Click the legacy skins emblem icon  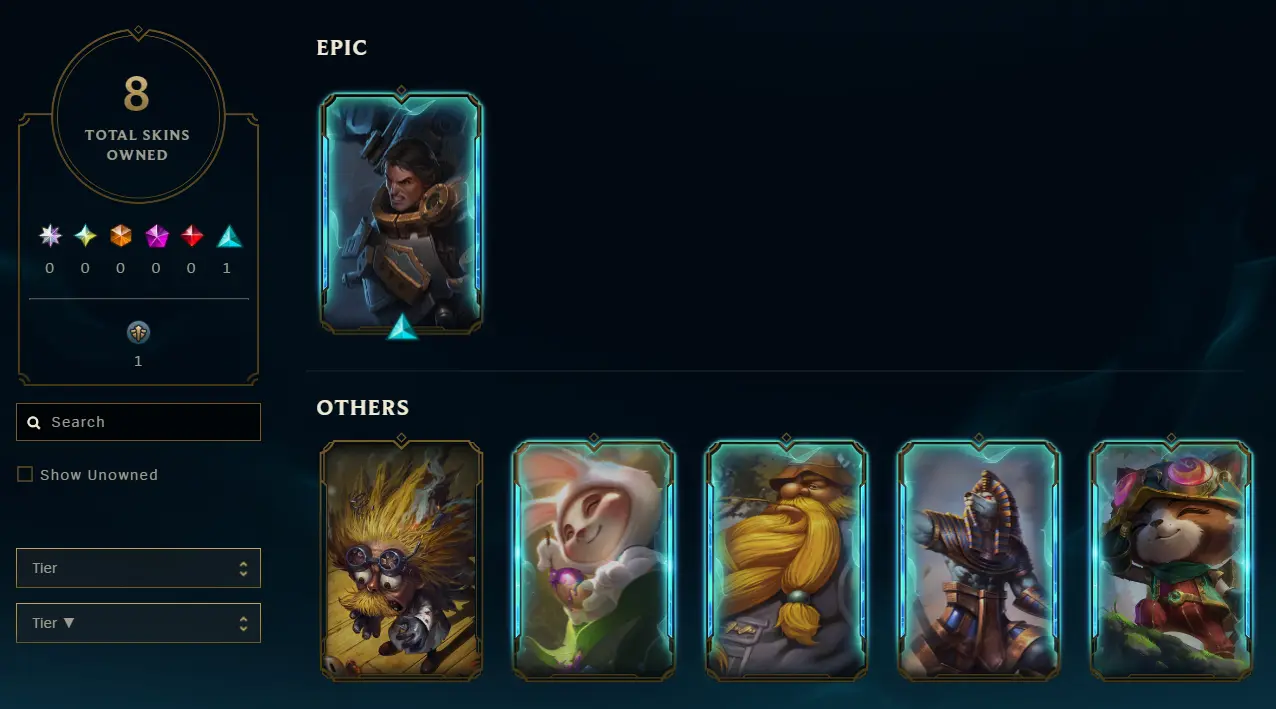[138, 333]
